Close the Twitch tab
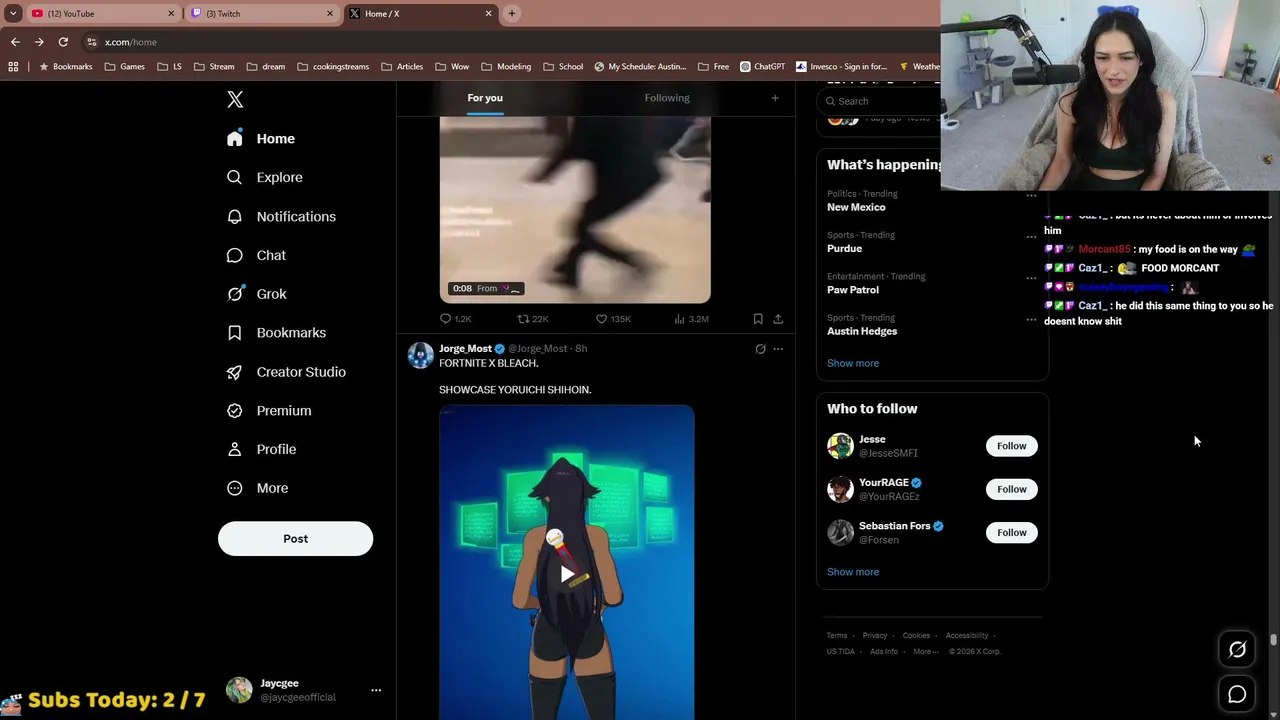 click(330, 14)
